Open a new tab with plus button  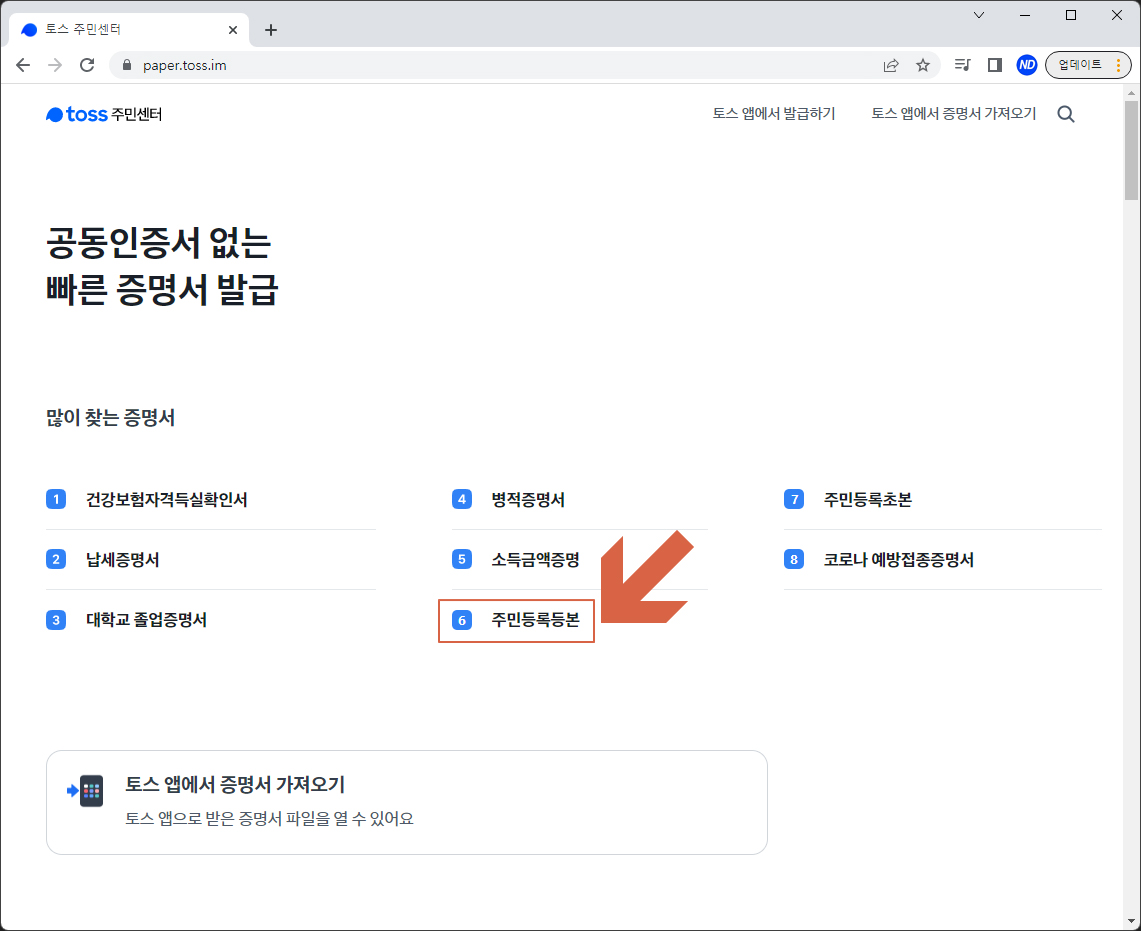coord(271,30)
